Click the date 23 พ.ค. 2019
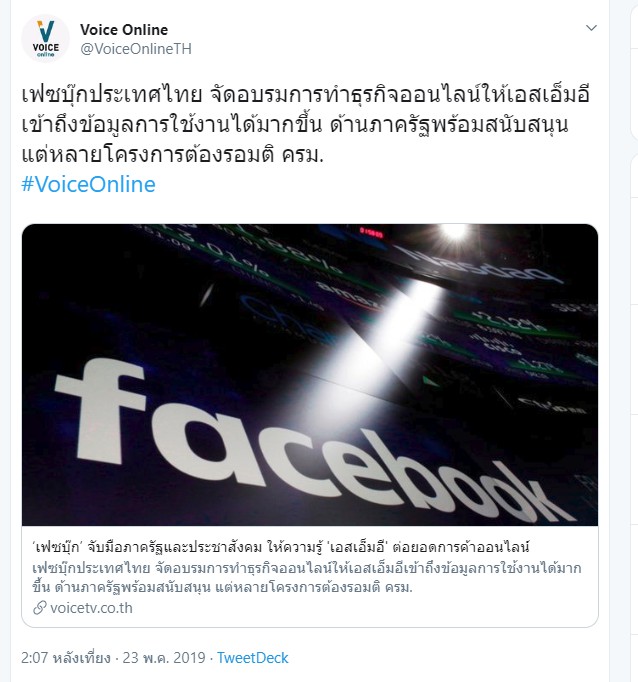The height and width of the screenshot is (682, 638). click(164, 658)
